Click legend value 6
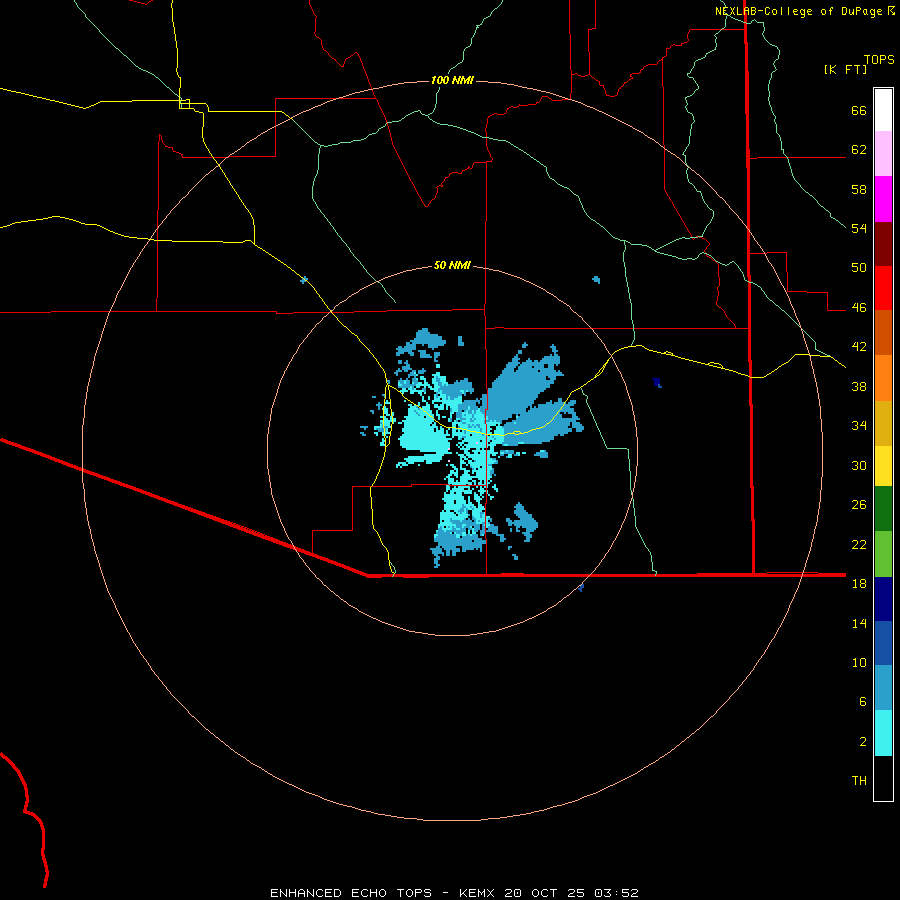Screen dimensions: 900x900 pos(863,702)
